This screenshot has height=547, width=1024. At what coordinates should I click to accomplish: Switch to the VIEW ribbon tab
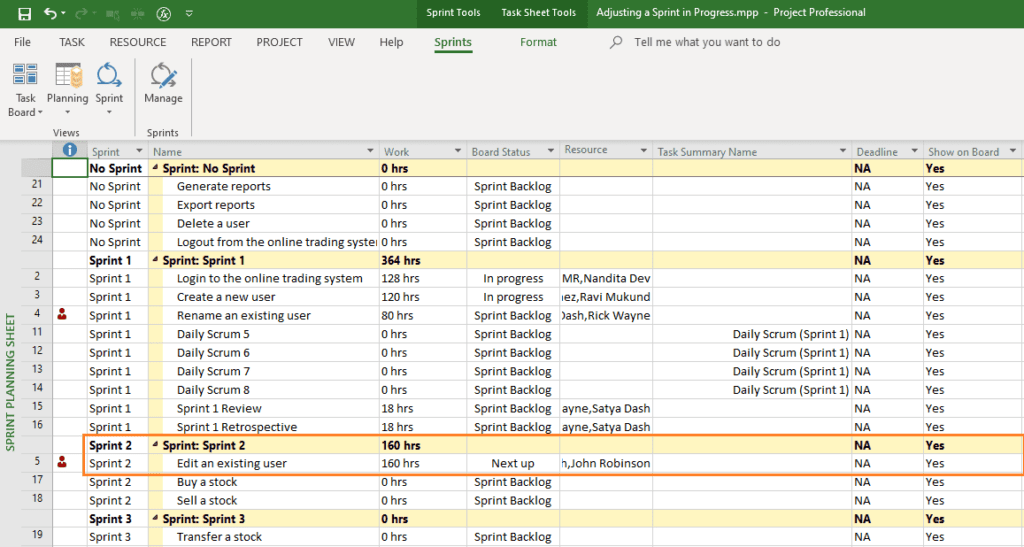coord(342,42)
